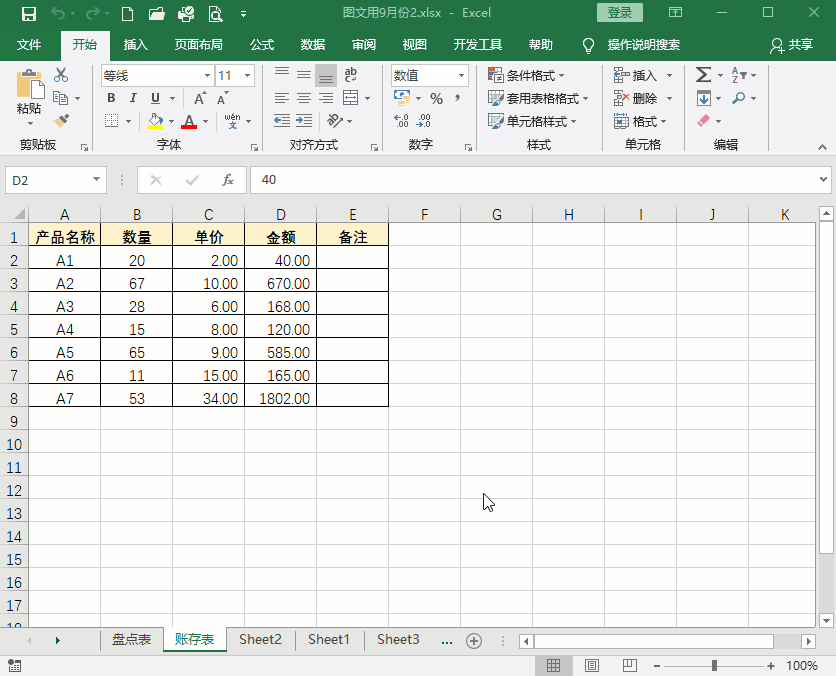
Task: Toggle Align Right horizontal alignment
Action: tap(326, 98)
